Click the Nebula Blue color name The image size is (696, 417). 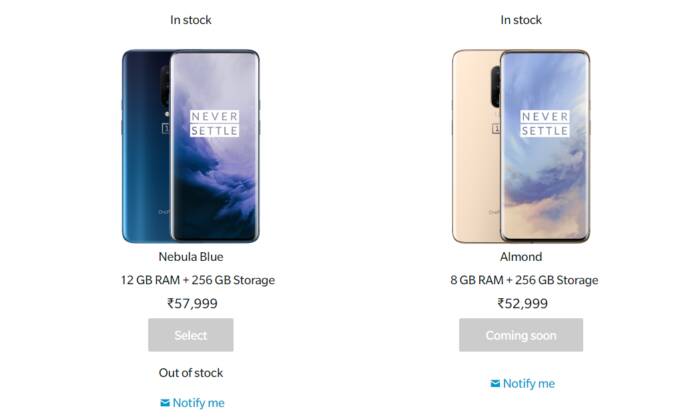point(190,257)
